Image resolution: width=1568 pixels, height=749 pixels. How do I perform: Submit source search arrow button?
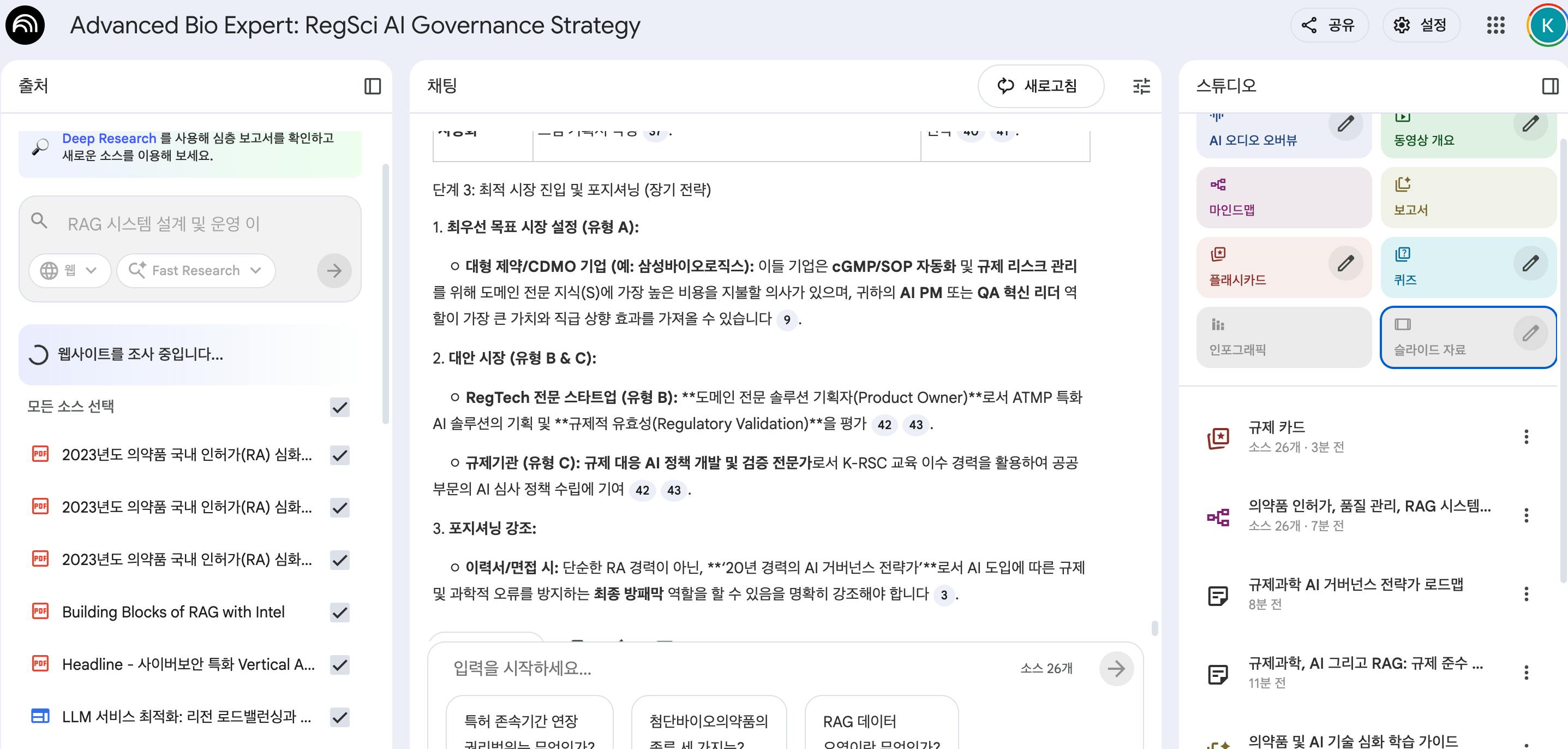333,270
